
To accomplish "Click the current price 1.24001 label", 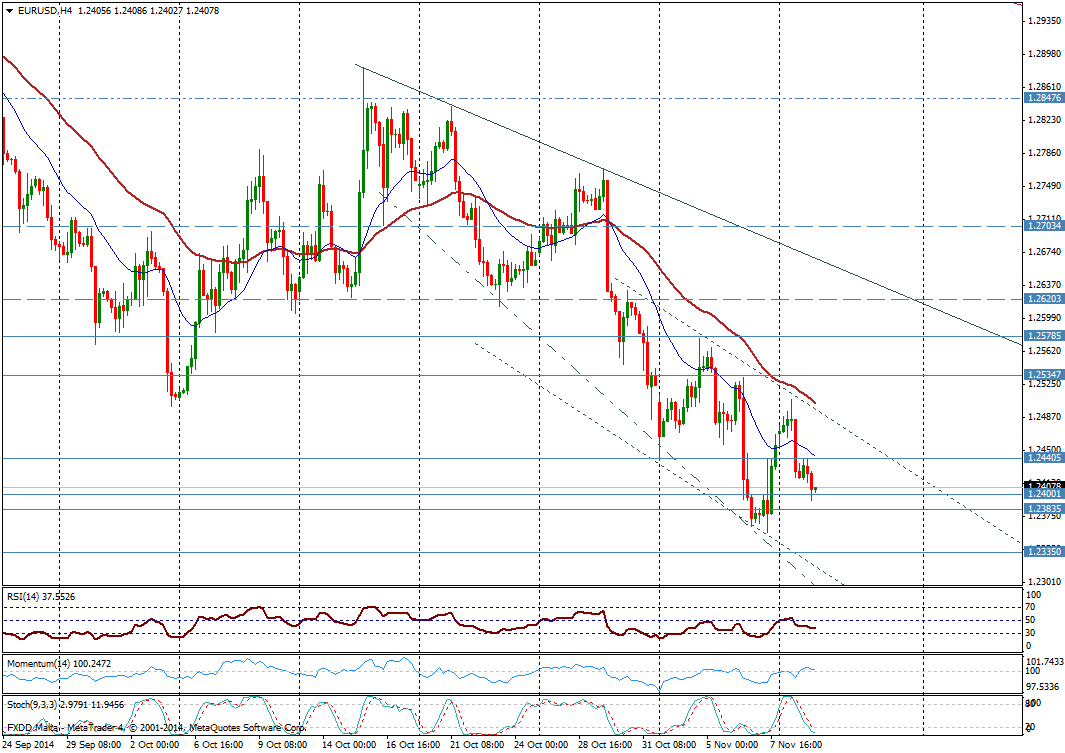I will click(1043, 494).
